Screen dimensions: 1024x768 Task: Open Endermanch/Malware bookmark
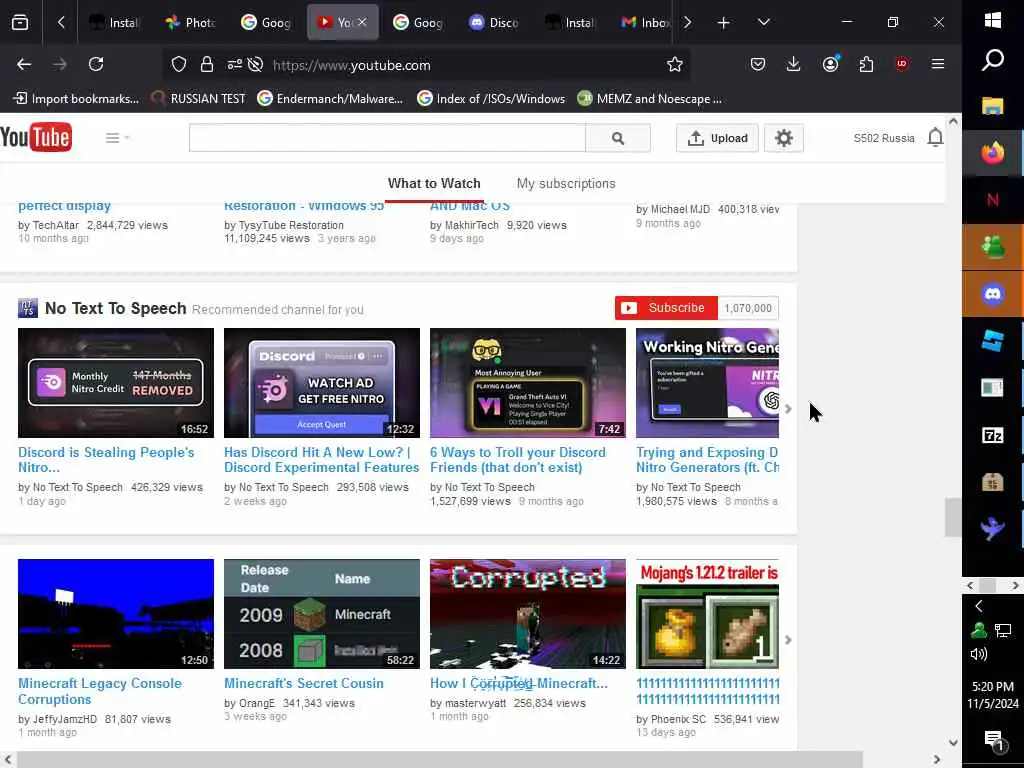(x=330, y=99)
